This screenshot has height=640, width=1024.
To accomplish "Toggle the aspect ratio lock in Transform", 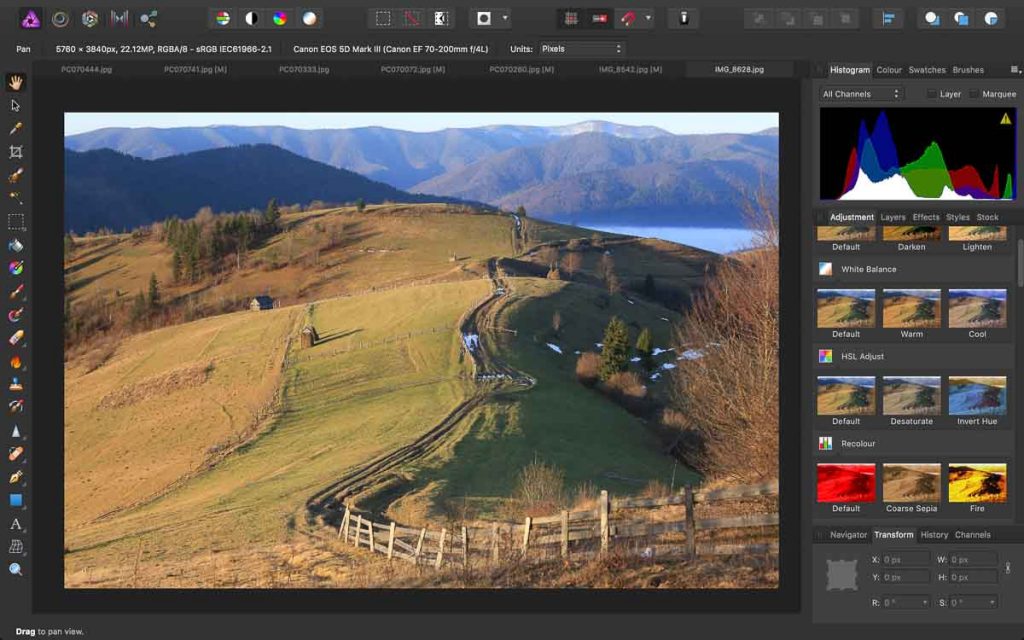I will (1007, 568).
